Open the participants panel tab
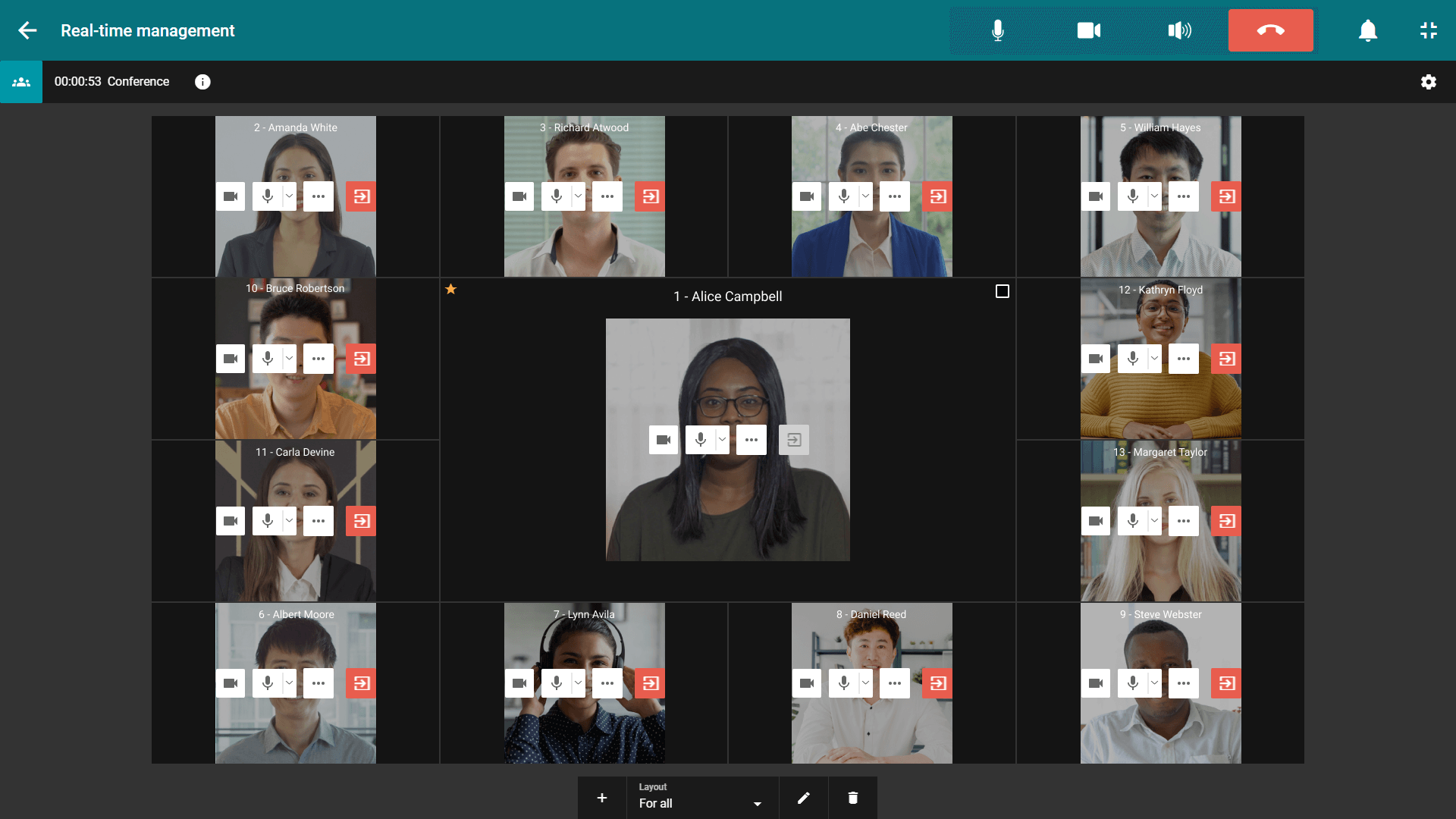The width and height of the screenshot is (1456, 819). coord(20,82)
